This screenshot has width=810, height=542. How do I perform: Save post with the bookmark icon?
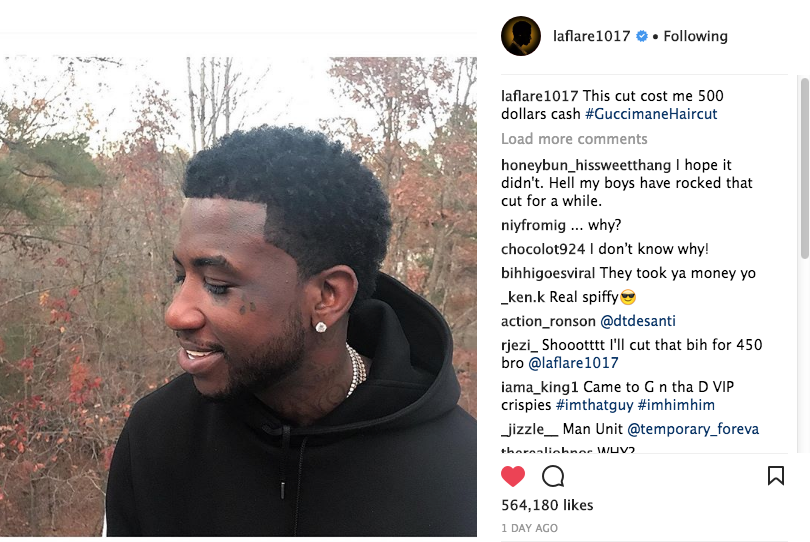coord(775,475)
